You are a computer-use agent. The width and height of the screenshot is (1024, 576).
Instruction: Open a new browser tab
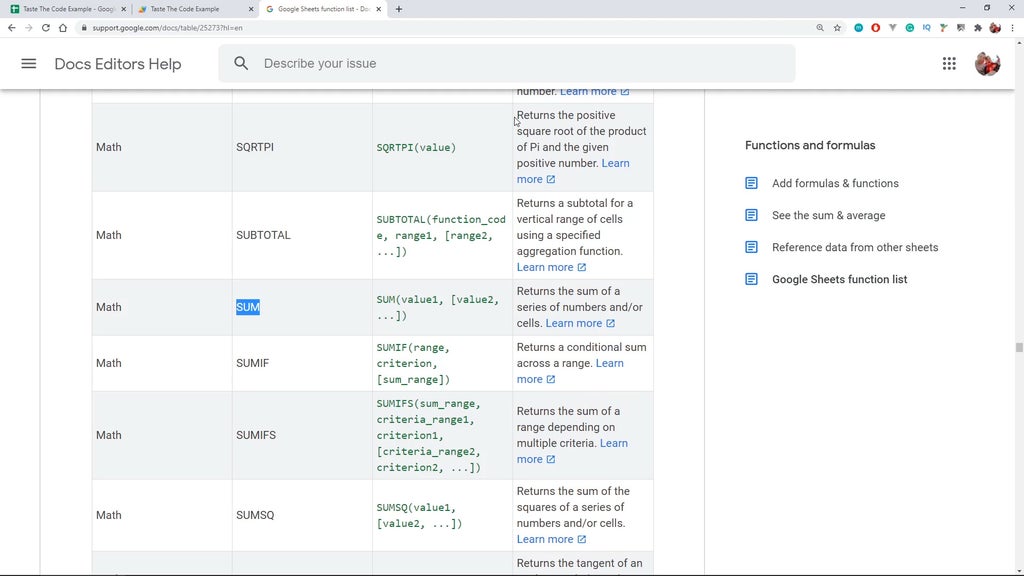(x=399, y=9)
